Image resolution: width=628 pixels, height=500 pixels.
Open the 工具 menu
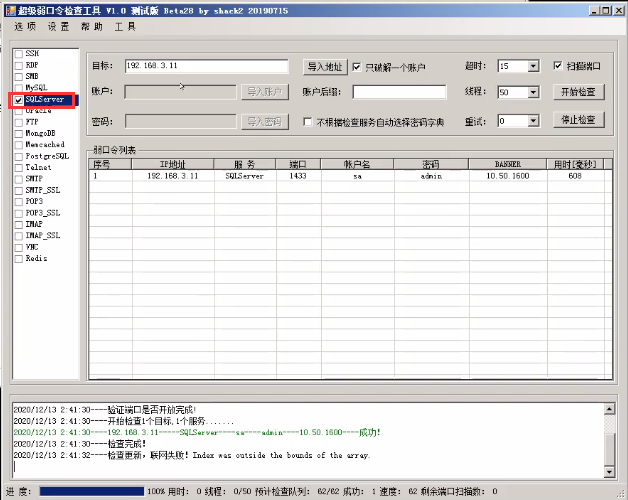tap(125, 27)
